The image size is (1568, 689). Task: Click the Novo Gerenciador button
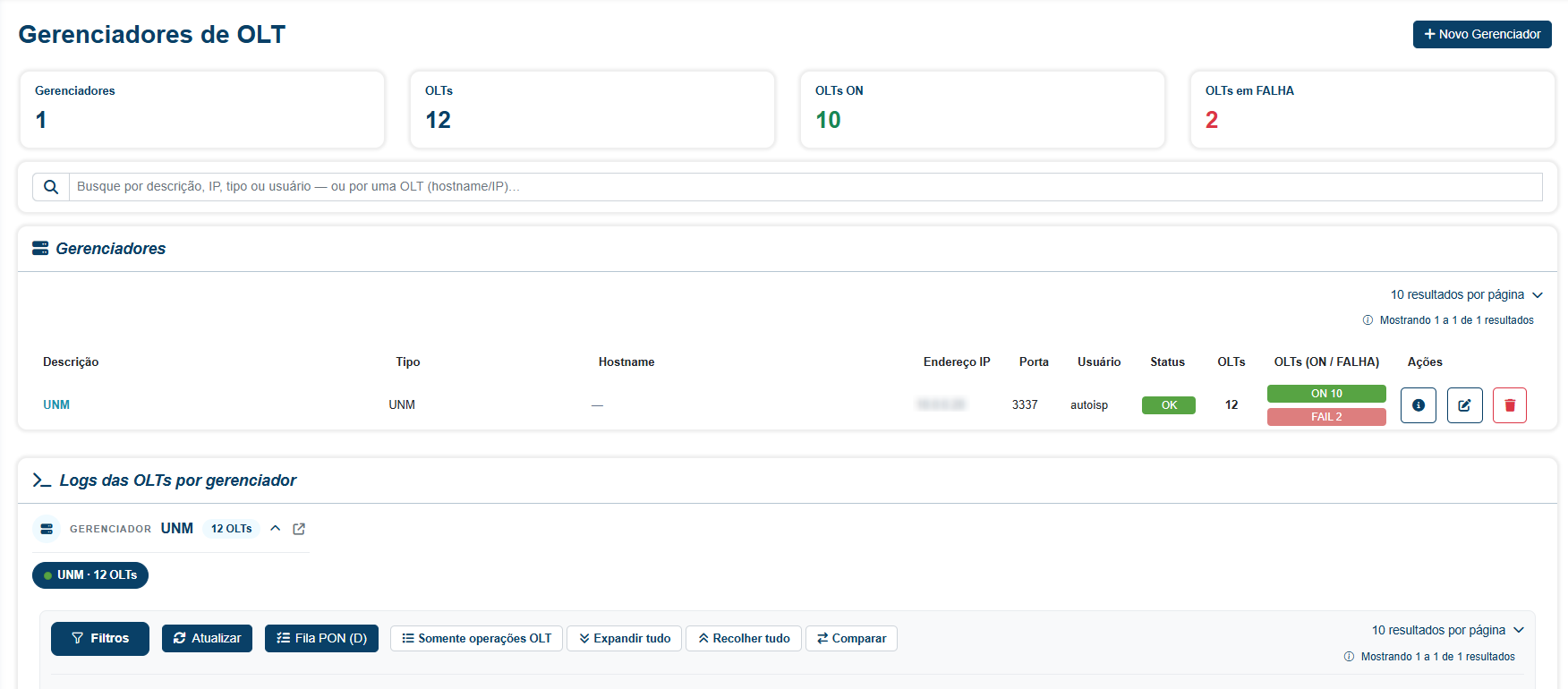click(1482, 34)
